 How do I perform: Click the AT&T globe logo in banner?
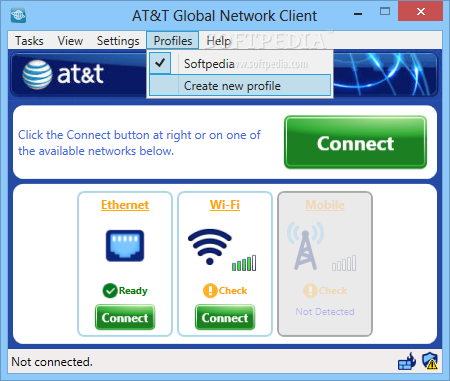point(37,75)
